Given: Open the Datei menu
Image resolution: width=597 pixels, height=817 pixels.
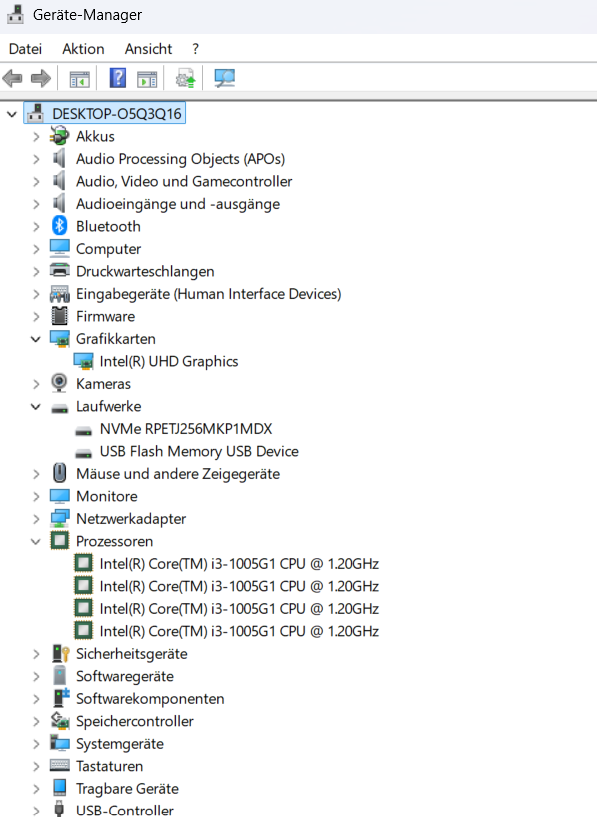Looking at the screenshot, I should [x=25, y=49].
